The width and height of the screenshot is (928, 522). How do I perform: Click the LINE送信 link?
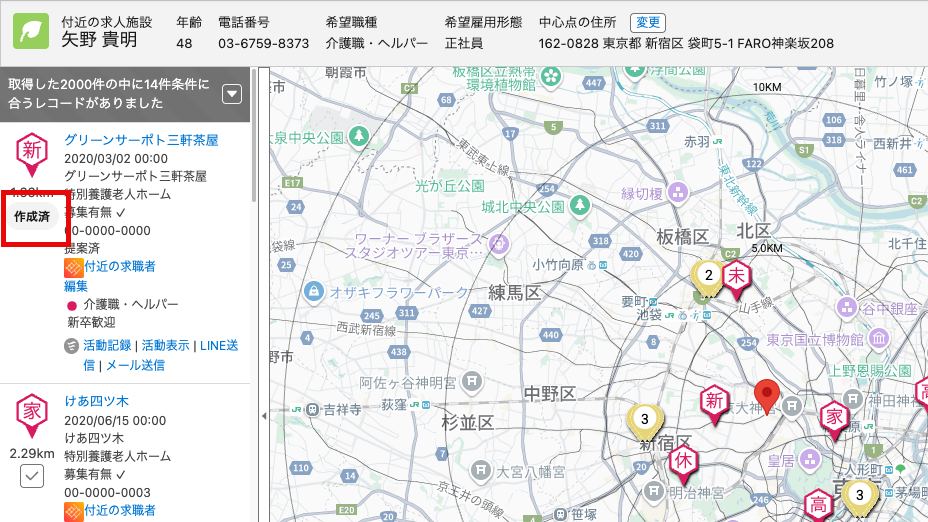(219, 346)
